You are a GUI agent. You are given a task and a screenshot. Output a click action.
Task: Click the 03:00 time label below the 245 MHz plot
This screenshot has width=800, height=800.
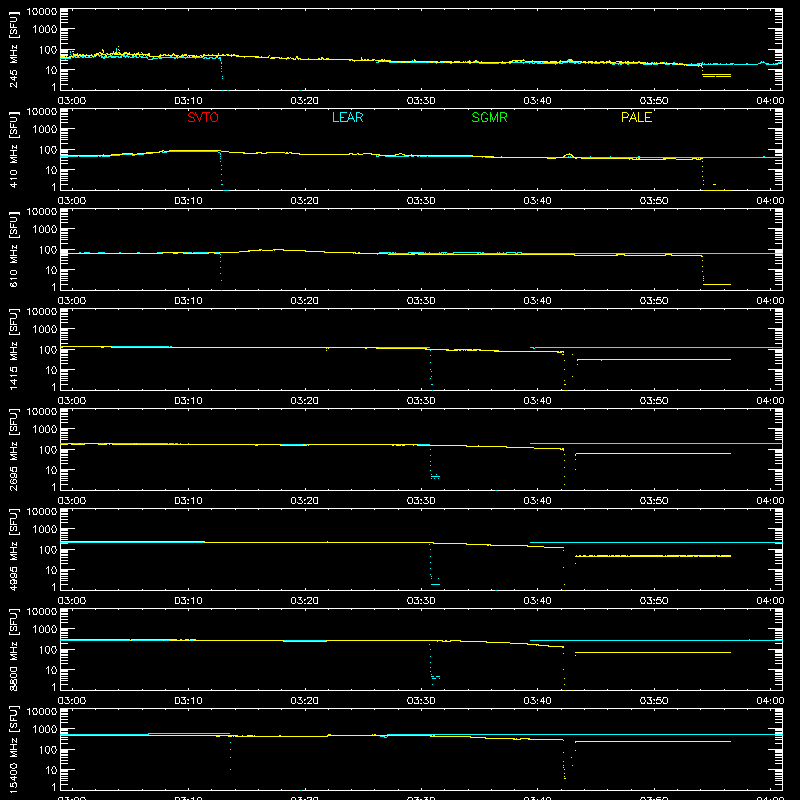[72, 101]
